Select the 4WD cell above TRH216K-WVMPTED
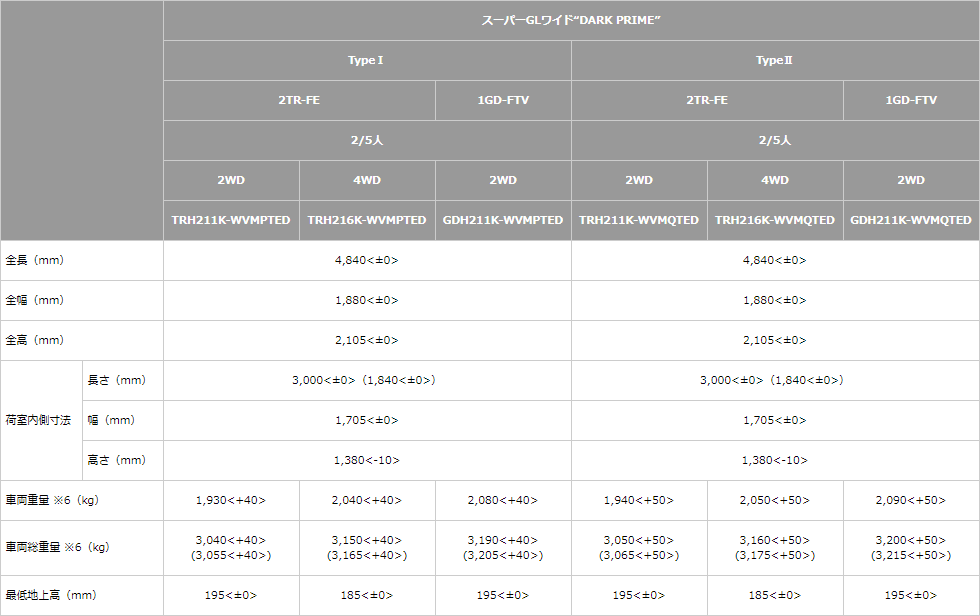 click(x=367, y=180)
